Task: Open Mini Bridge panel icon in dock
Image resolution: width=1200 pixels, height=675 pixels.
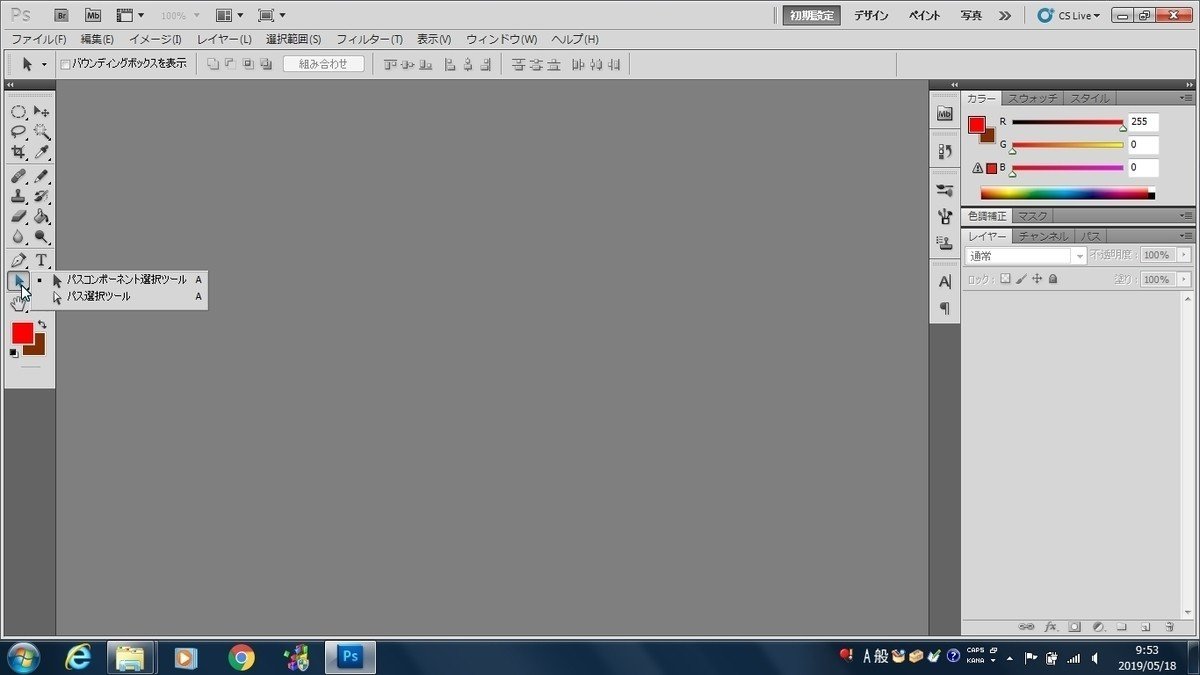Action: [944, 113]
